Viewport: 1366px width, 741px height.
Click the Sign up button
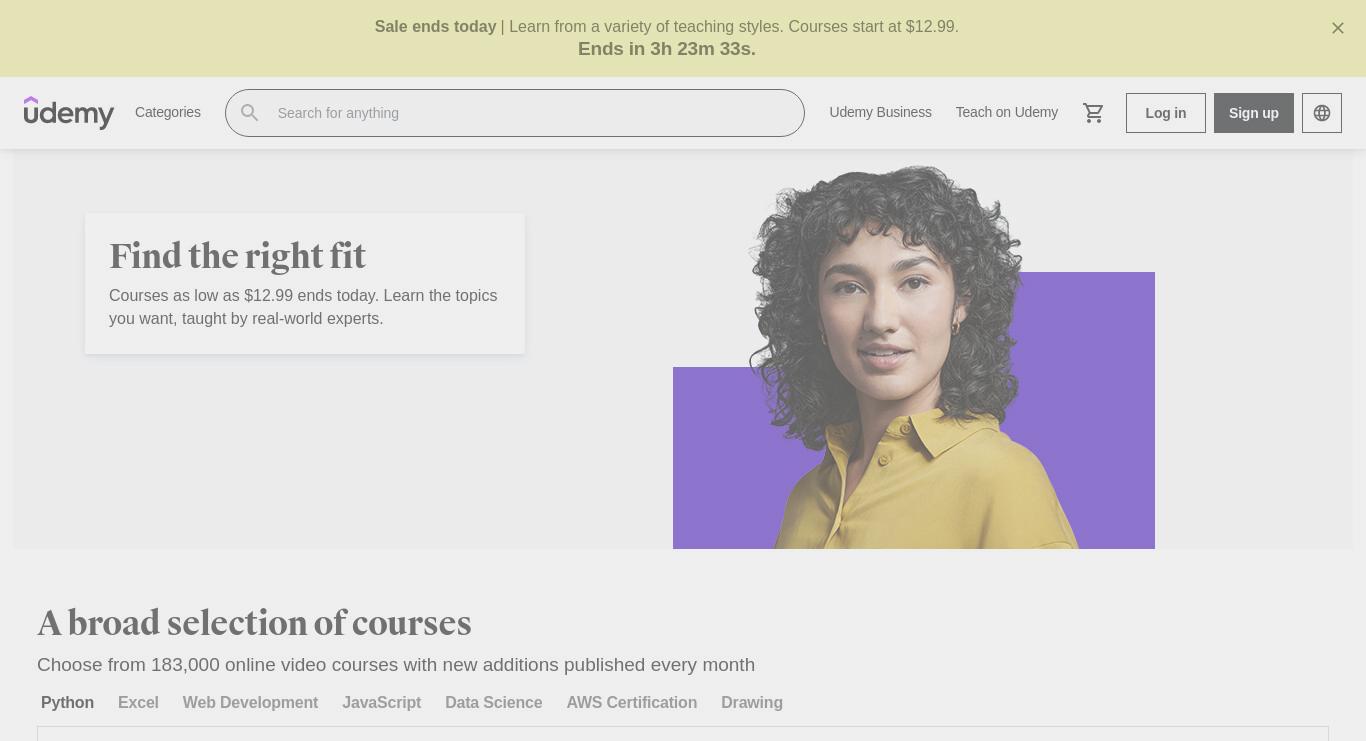tap(1254, 113)
